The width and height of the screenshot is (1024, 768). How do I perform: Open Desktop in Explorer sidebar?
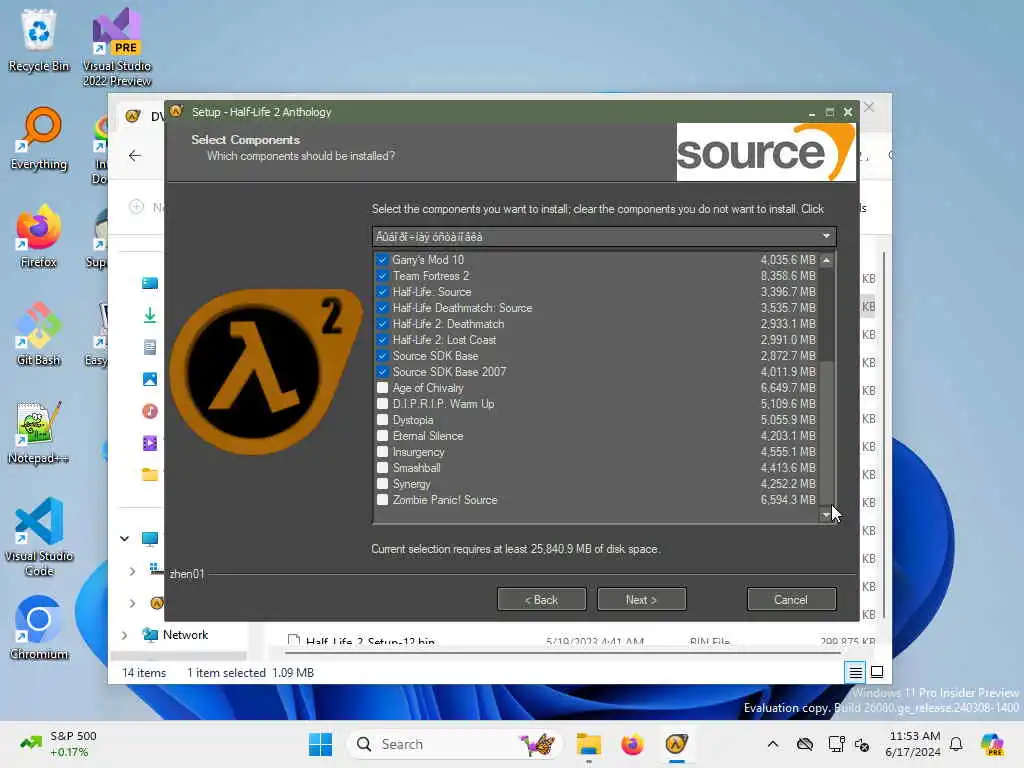tap(150, 283)
